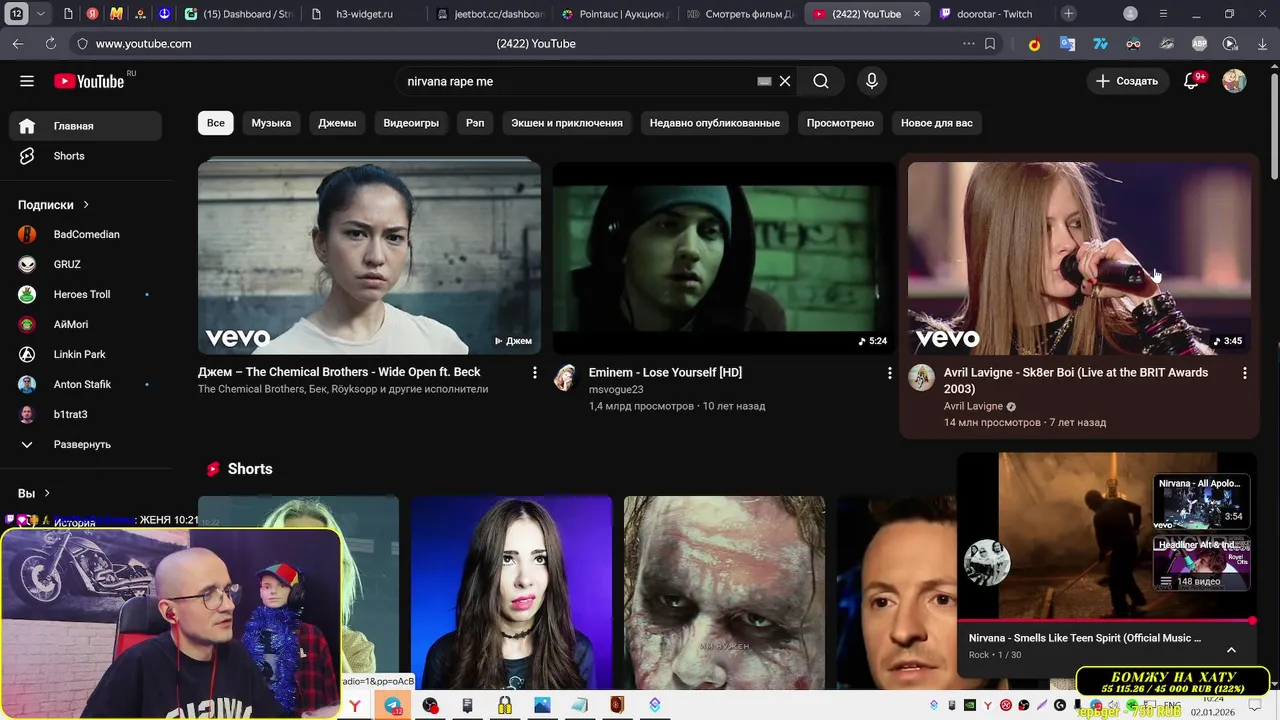The image size is (1280, 720).
Task: Open msvogue23 channel avatar
Action: (x=566, y=377)
